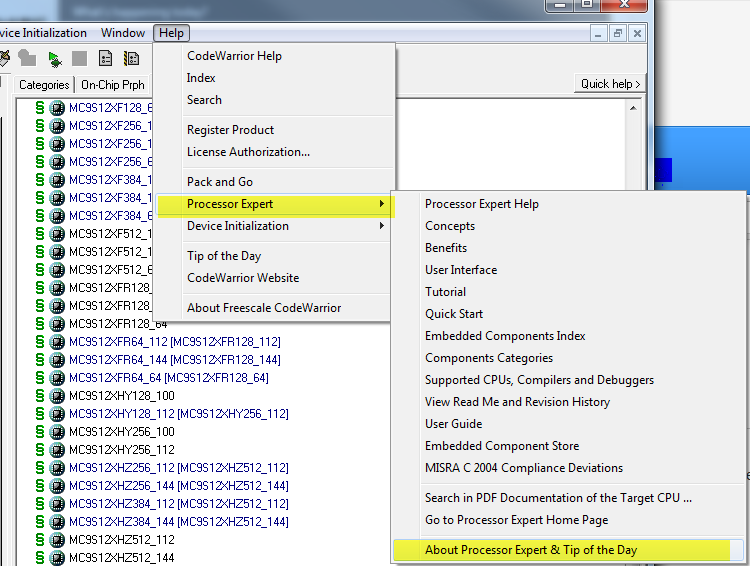Click the striped-bar document toolbar icon
Screen dimensions: 750x566
(x=132, y=58)
